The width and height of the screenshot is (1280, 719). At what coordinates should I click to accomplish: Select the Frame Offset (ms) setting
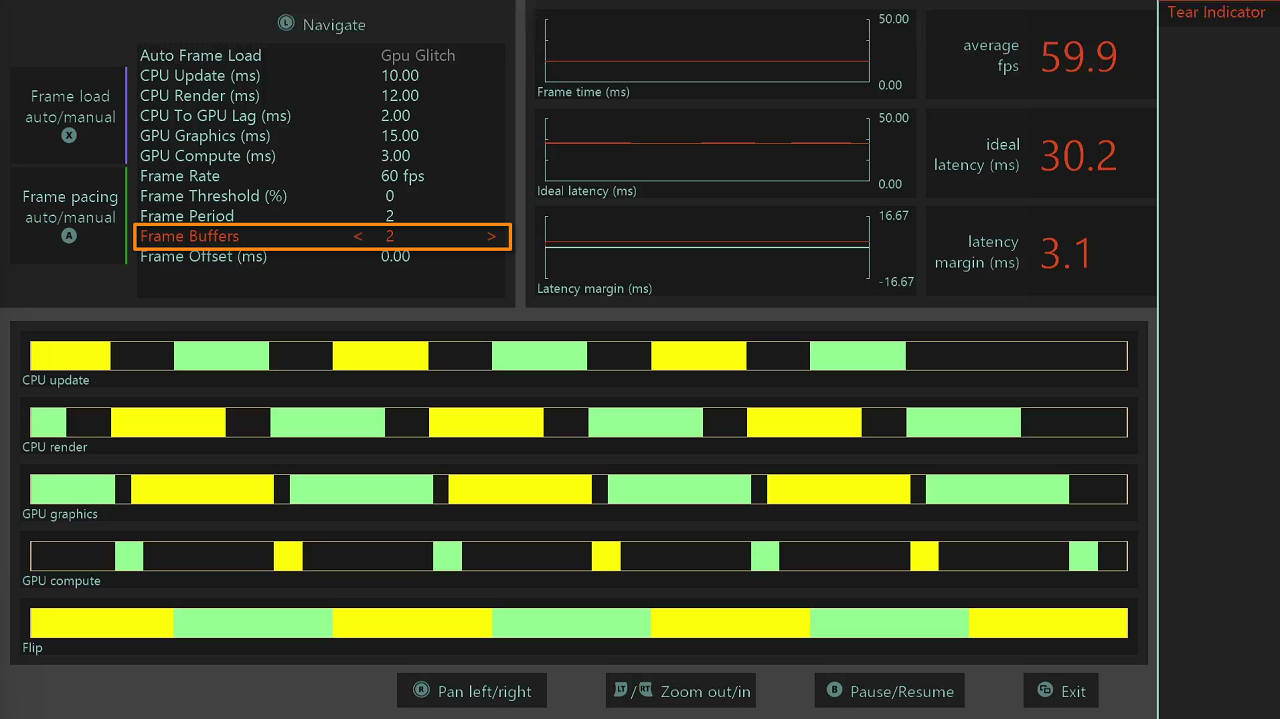[x=321, y=256]
